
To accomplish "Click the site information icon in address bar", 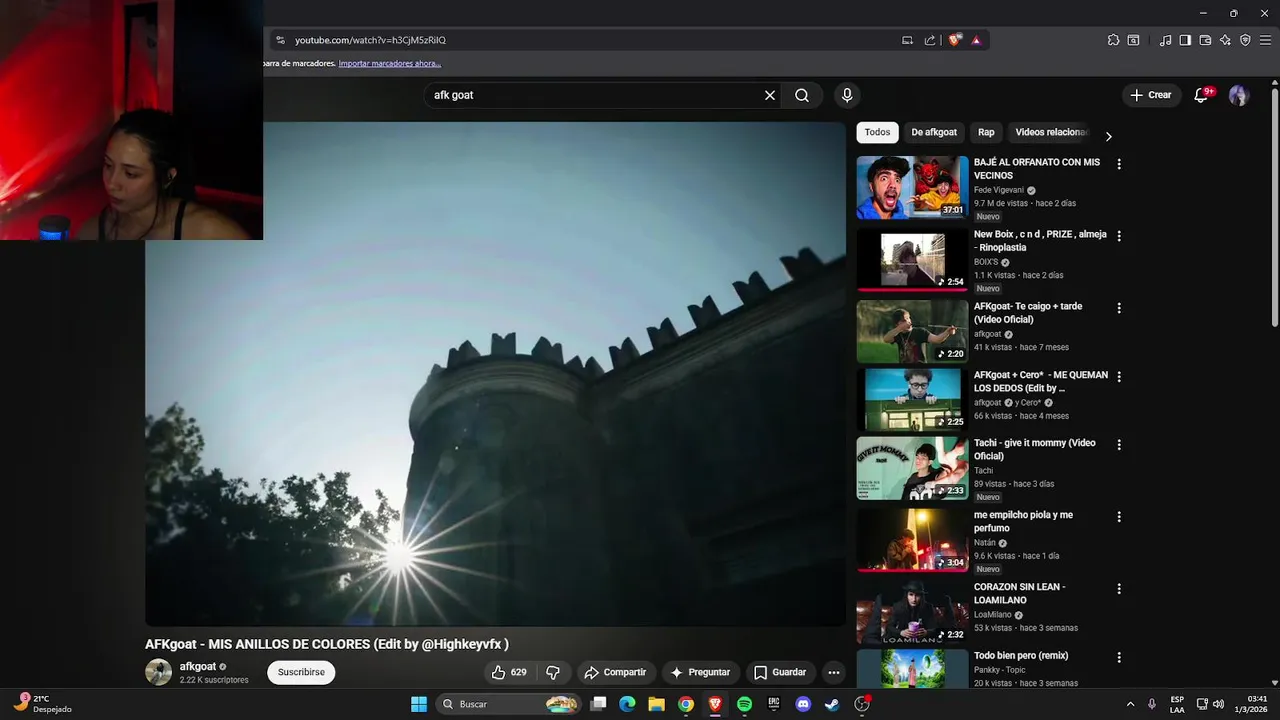I will pyautogui.click(x=280, y=40).
